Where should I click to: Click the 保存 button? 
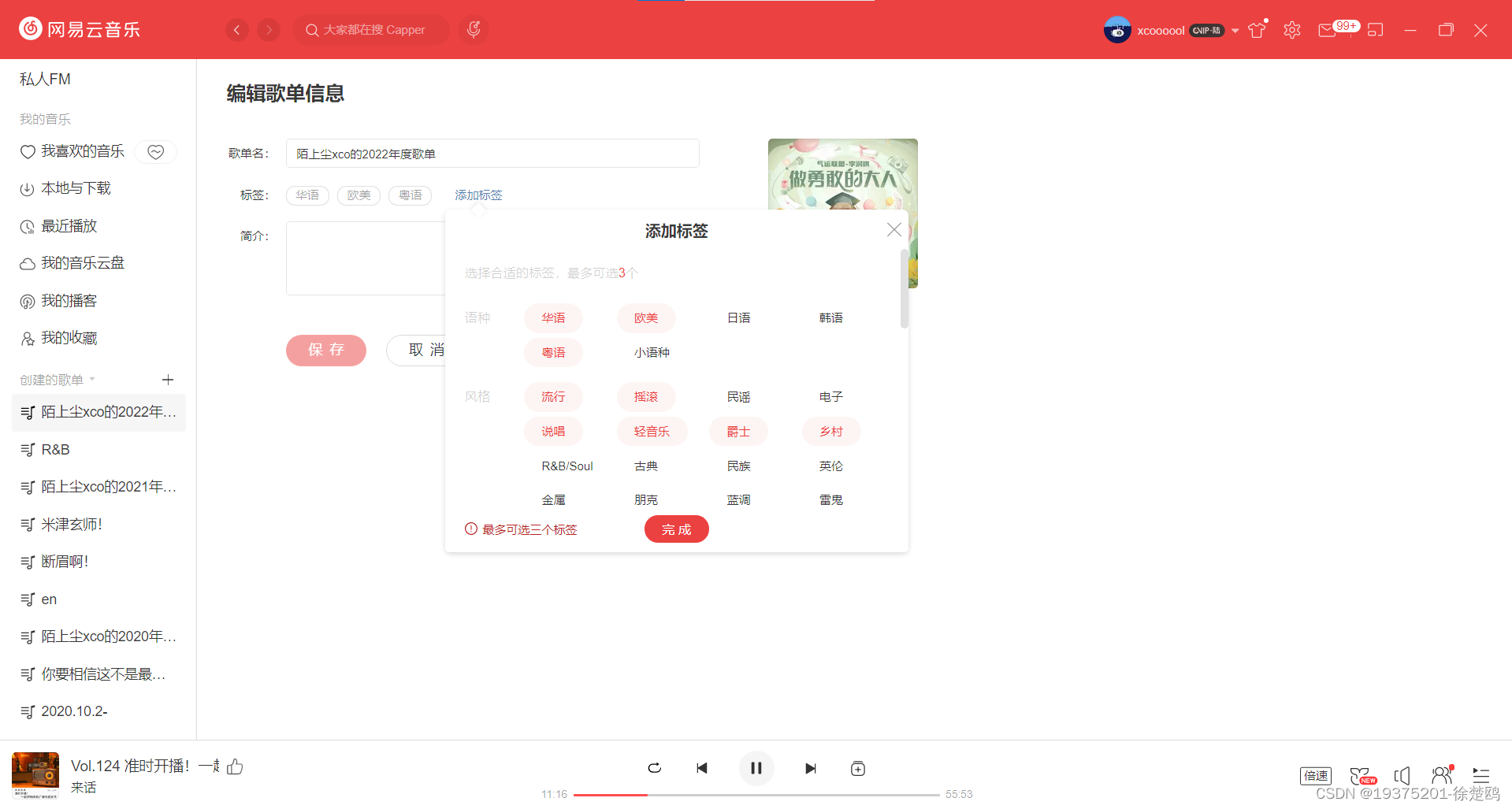pos(326,351)
